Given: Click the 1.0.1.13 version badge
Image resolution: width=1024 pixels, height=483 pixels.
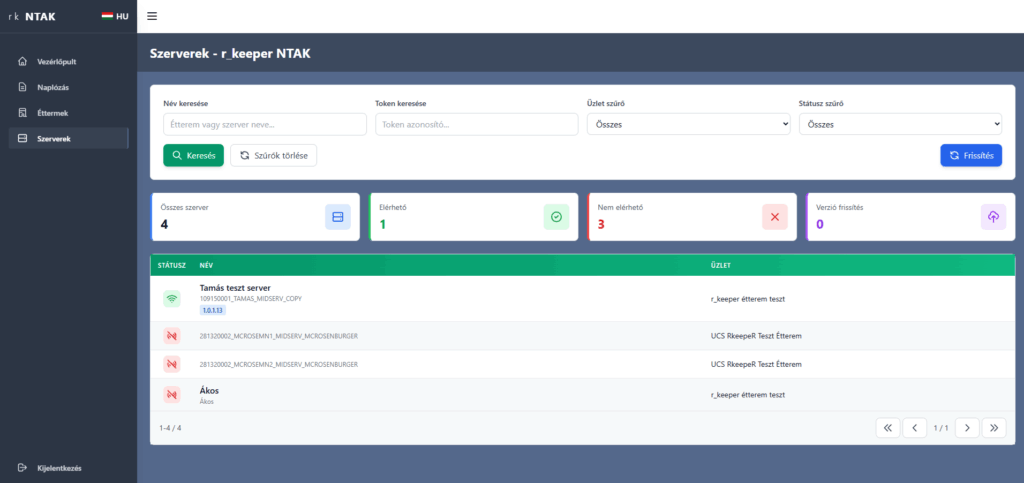Looking at the screenshot, I should 213,311.
